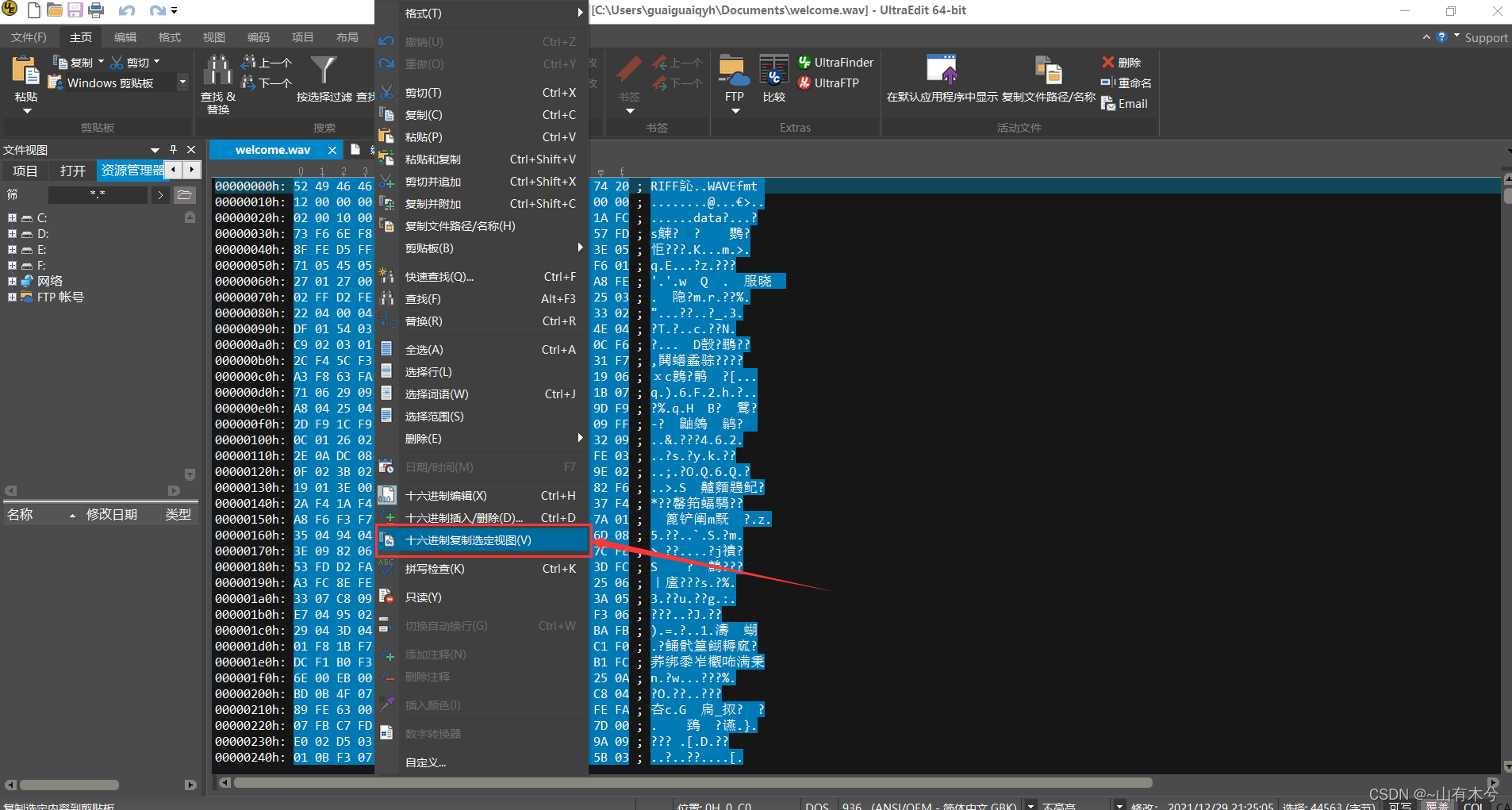
Task: Open the Format (格式) submenu
Action: (482, 13)
